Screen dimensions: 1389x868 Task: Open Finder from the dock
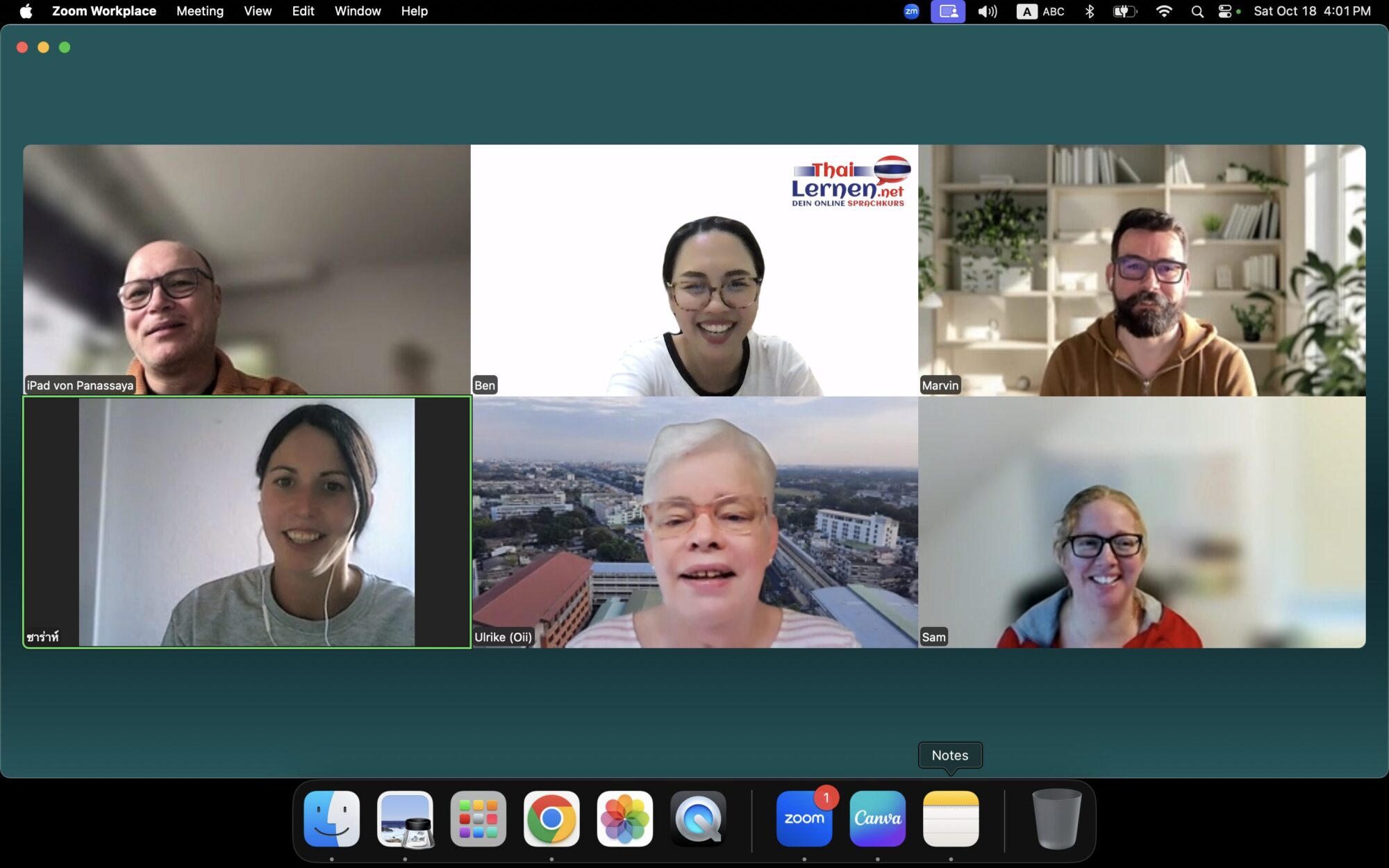[x=332, y=819]
